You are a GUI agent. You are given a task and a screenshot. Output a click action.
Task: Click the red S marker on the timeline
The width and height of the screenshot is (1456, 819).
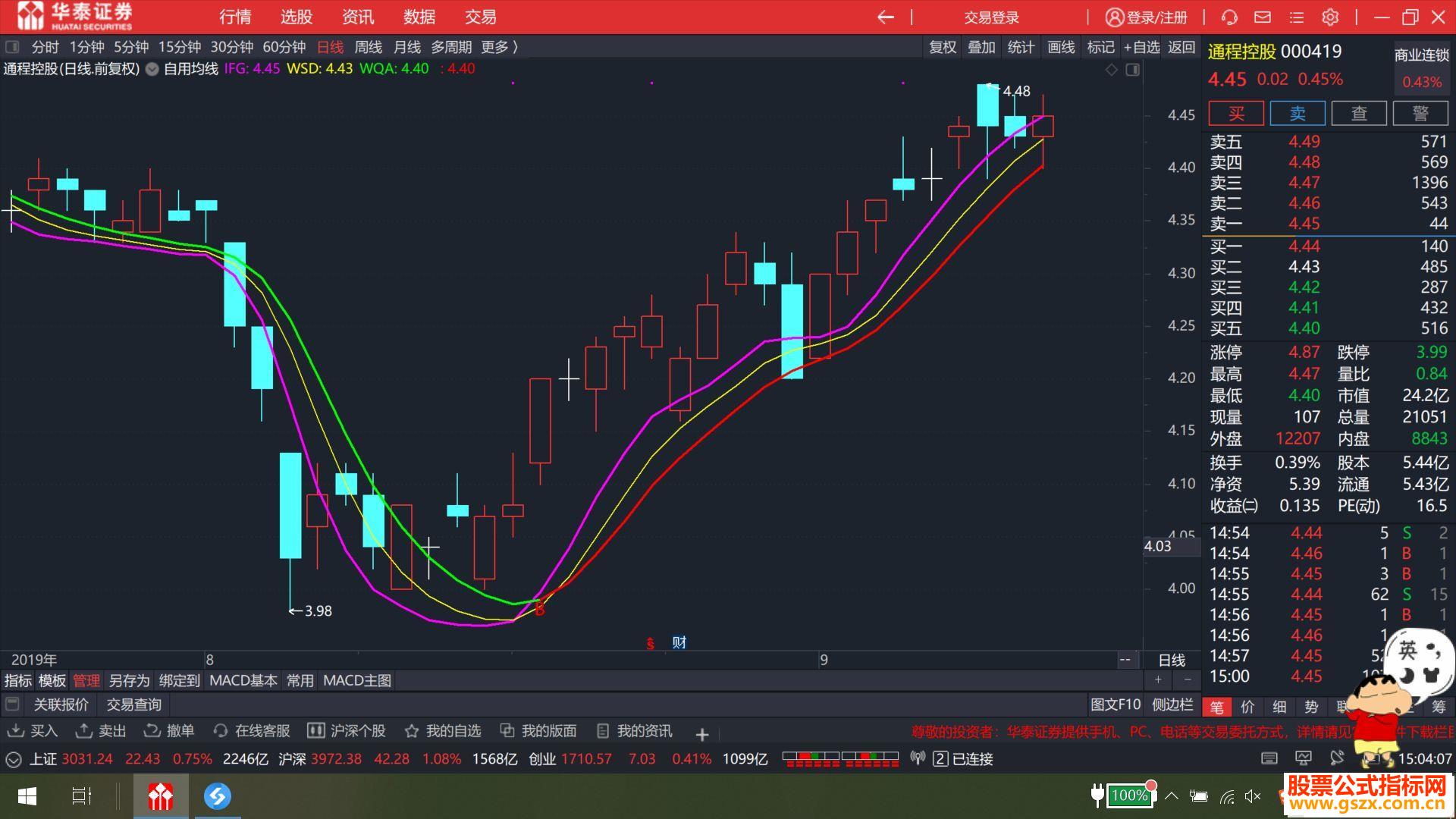[x=650, y=643]
